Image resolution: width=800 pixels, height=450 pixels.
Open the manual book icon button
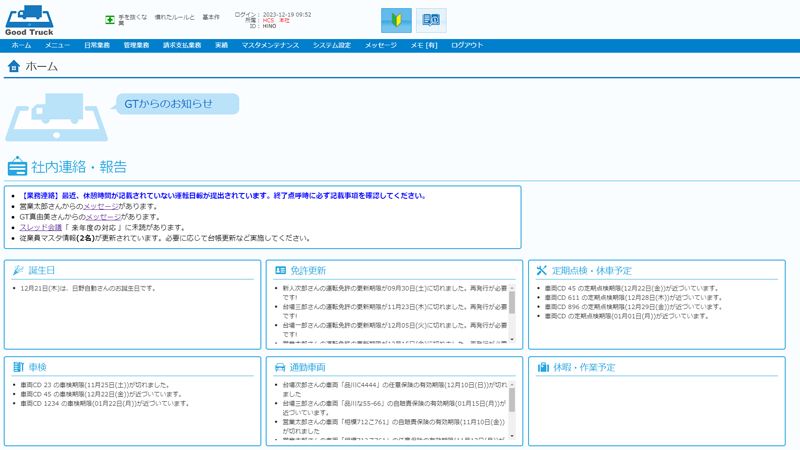coord(431,20)
